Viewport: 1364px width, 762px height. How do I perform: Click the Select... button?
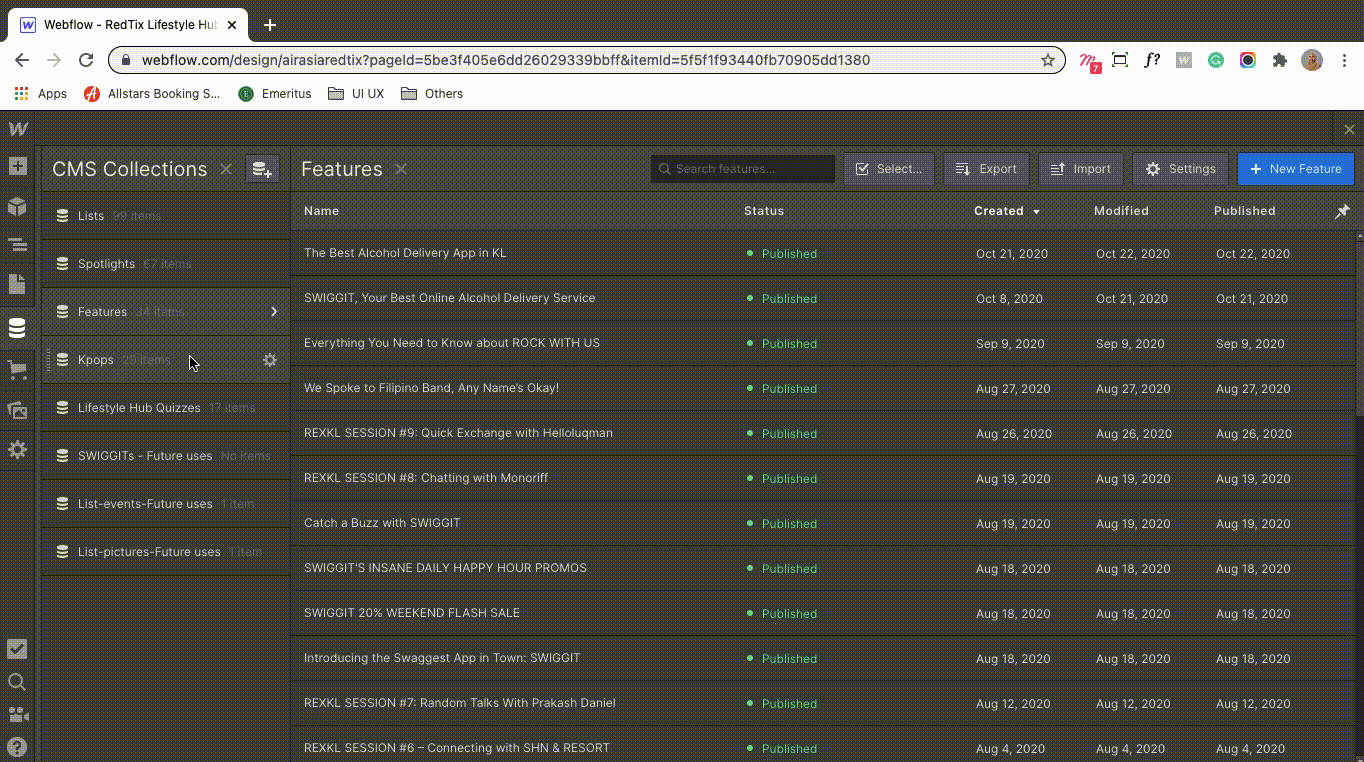(x=889, y=169)
